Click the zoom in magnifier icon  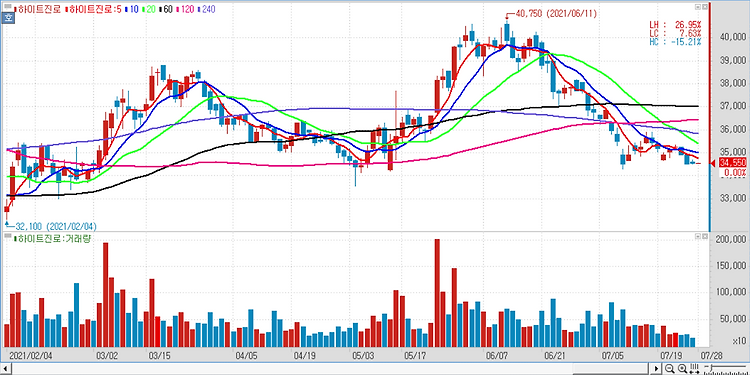683,368
